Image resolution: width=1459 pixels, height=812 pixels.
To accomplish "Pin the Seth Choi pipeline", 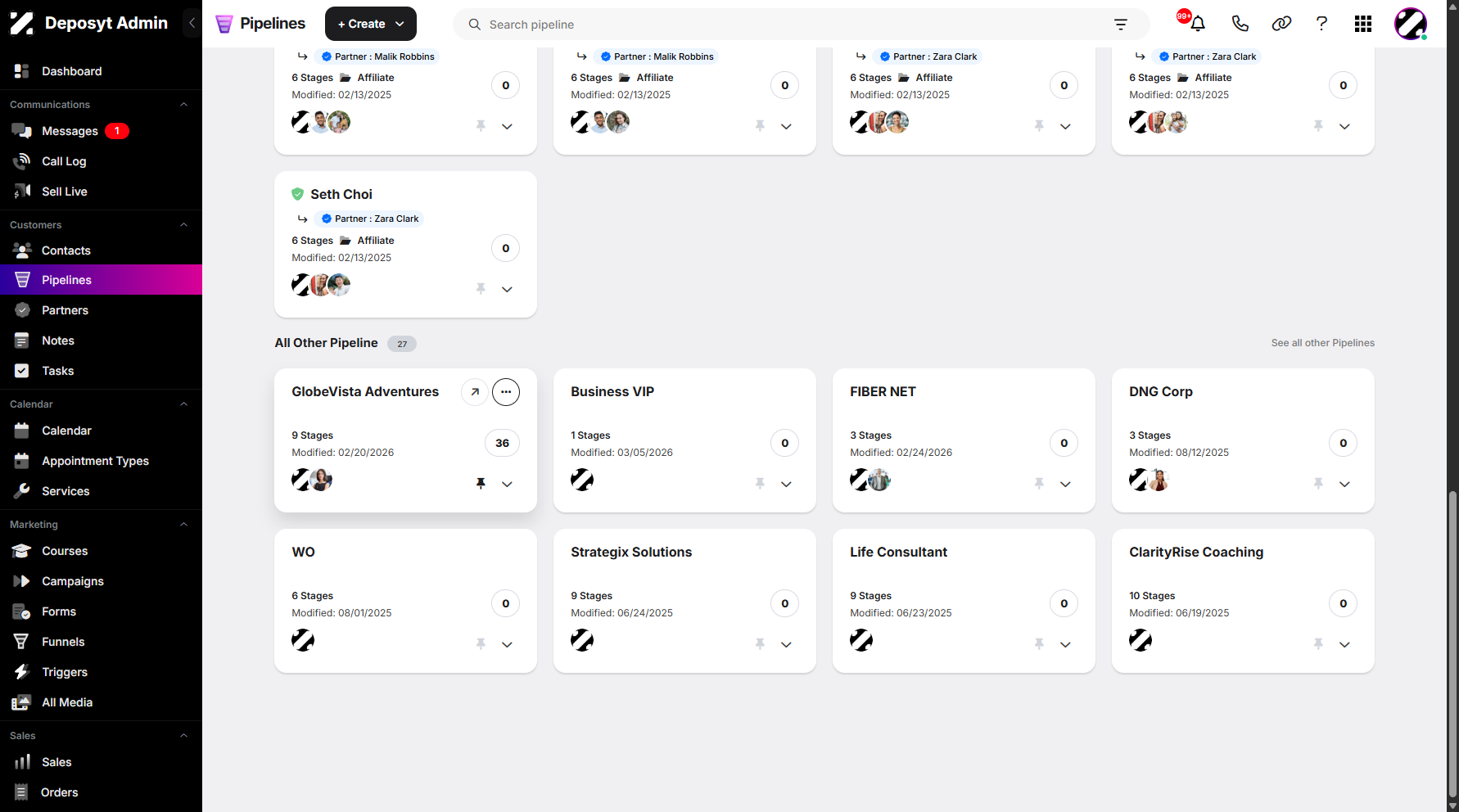I will pyautogui.click(x=481, y=289).
